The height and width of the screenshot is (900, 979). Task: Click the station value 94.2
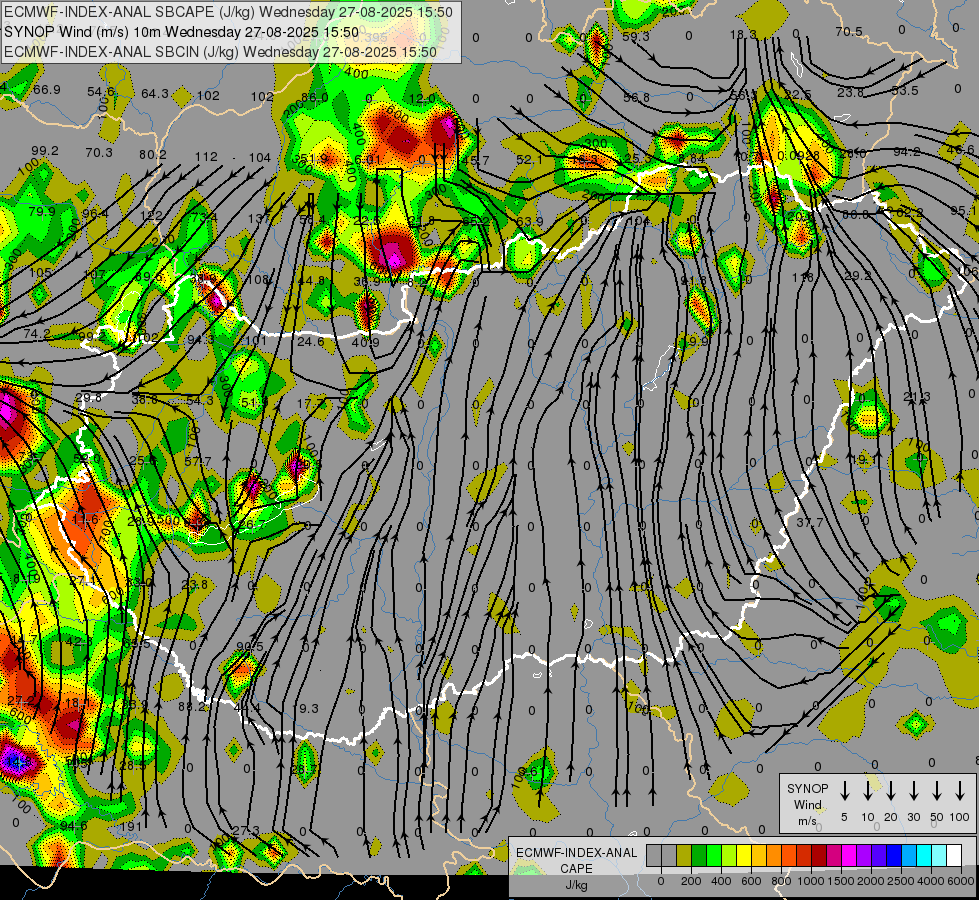tap(907, 152)
